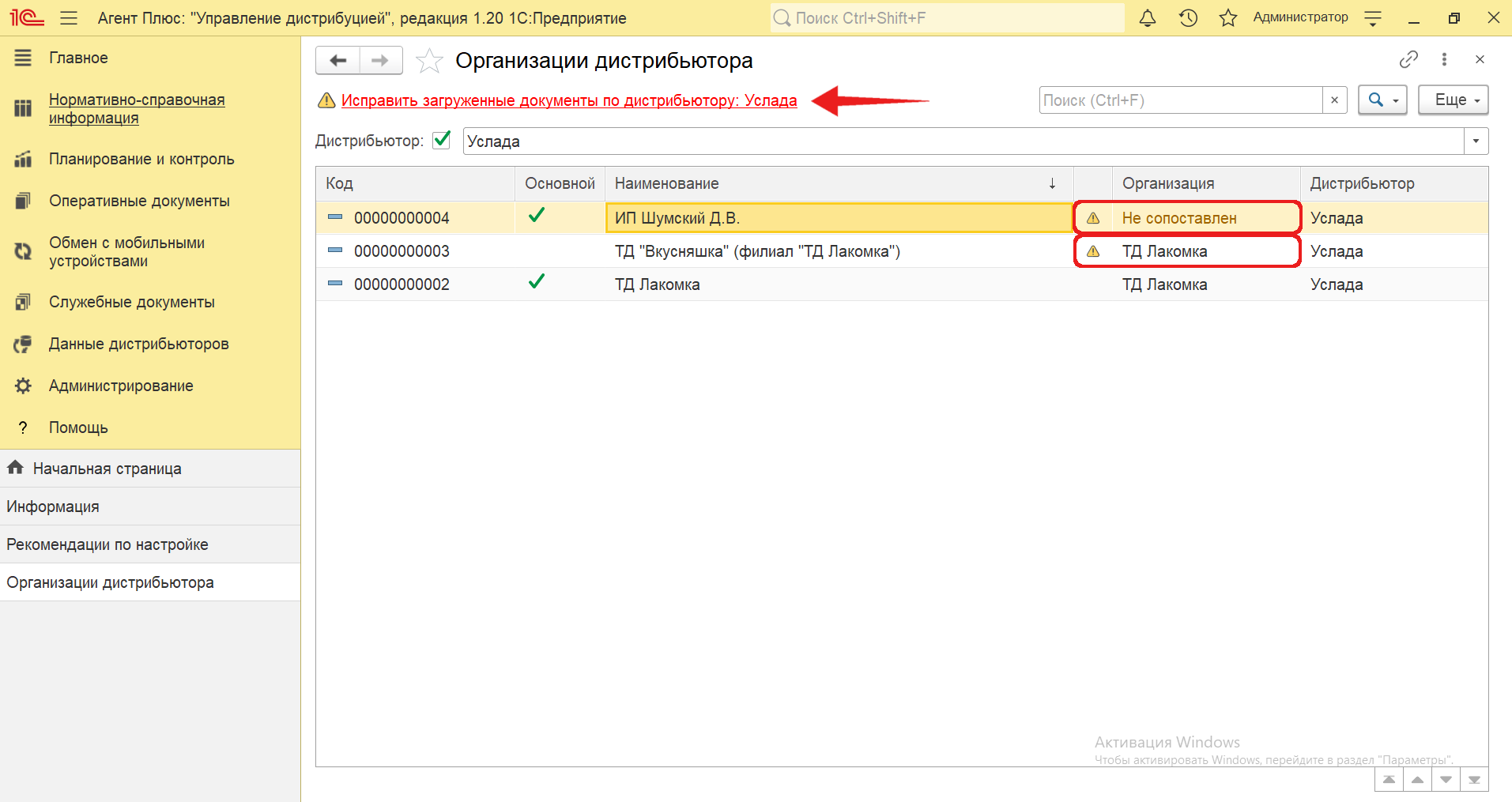This screenshot has width=1512, height=802.
Task: Click Администрирование gear icon
Action: (23, 386)
